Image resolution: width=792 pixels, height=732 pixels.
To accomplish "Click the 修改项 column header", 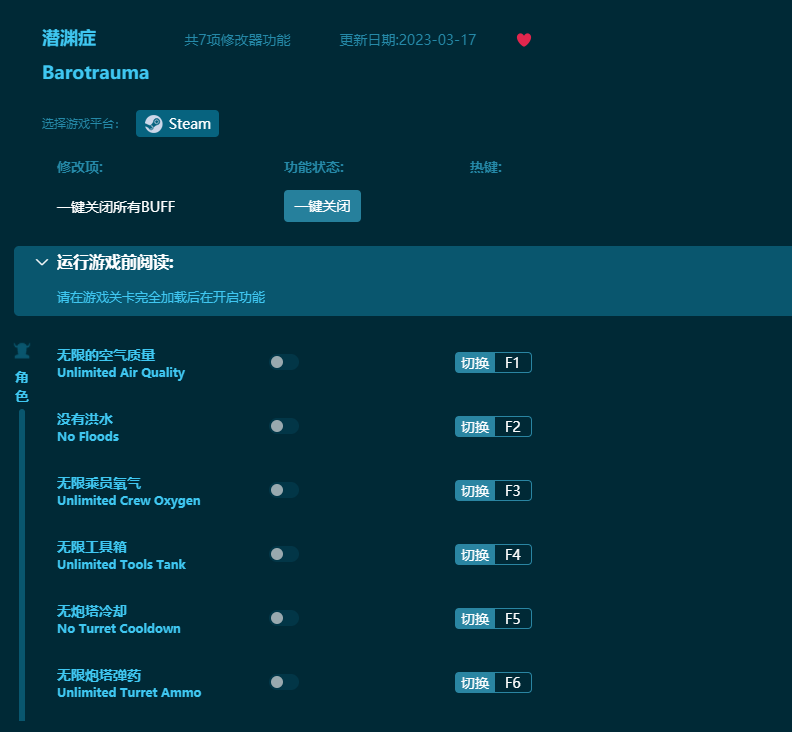I will click(x=80, y=167).
